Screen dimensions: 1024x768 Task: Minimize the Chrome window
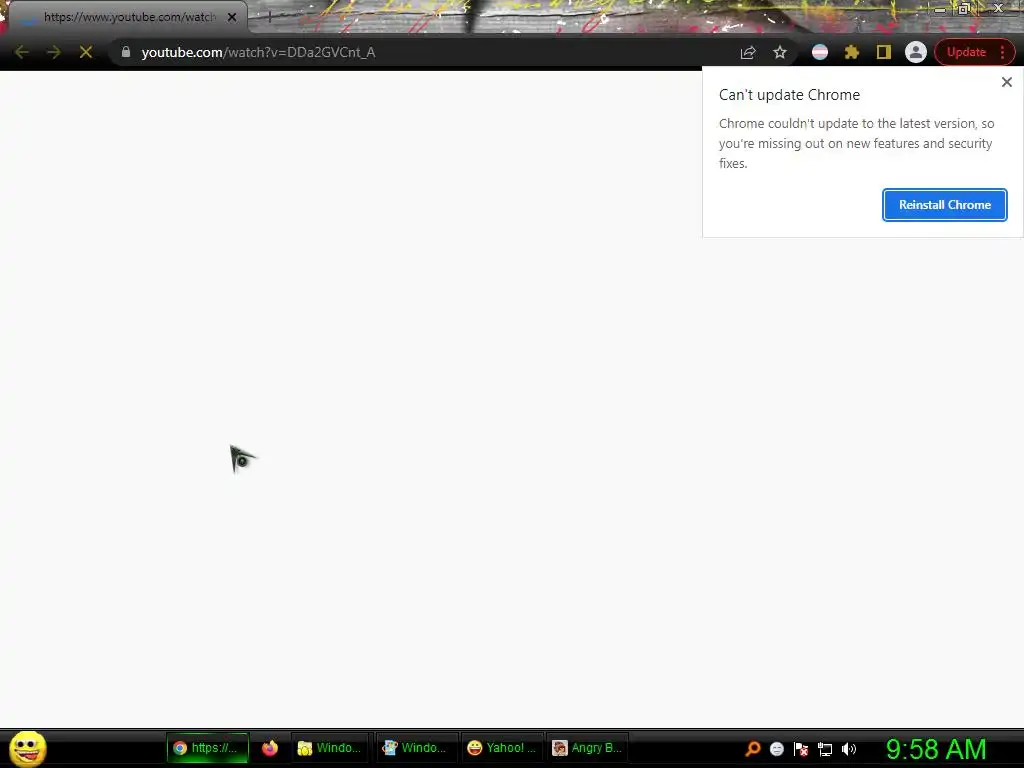[x=940, y=9]
